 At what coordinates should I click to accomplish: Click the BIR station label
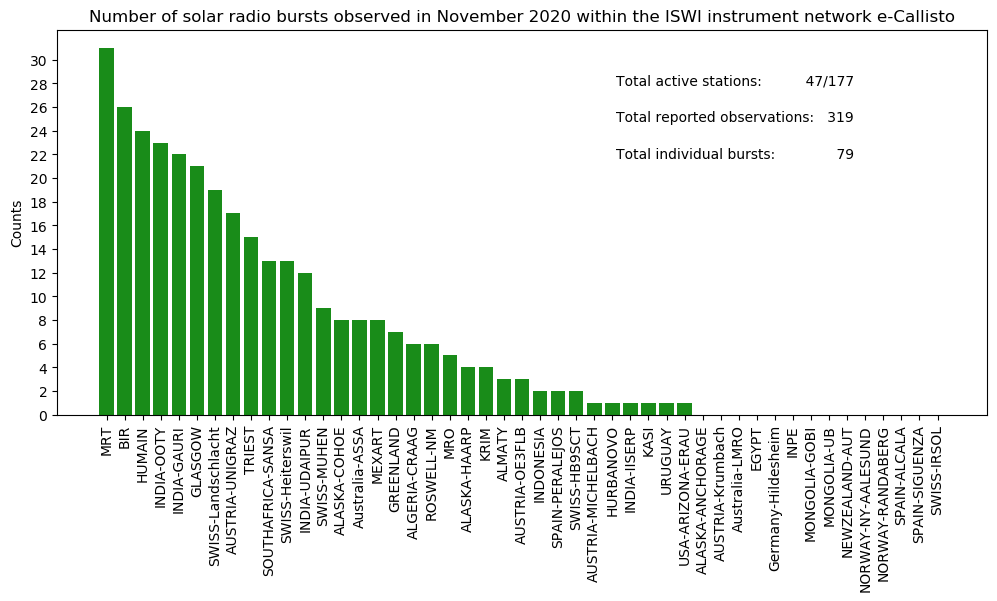[x=124, y=438]
